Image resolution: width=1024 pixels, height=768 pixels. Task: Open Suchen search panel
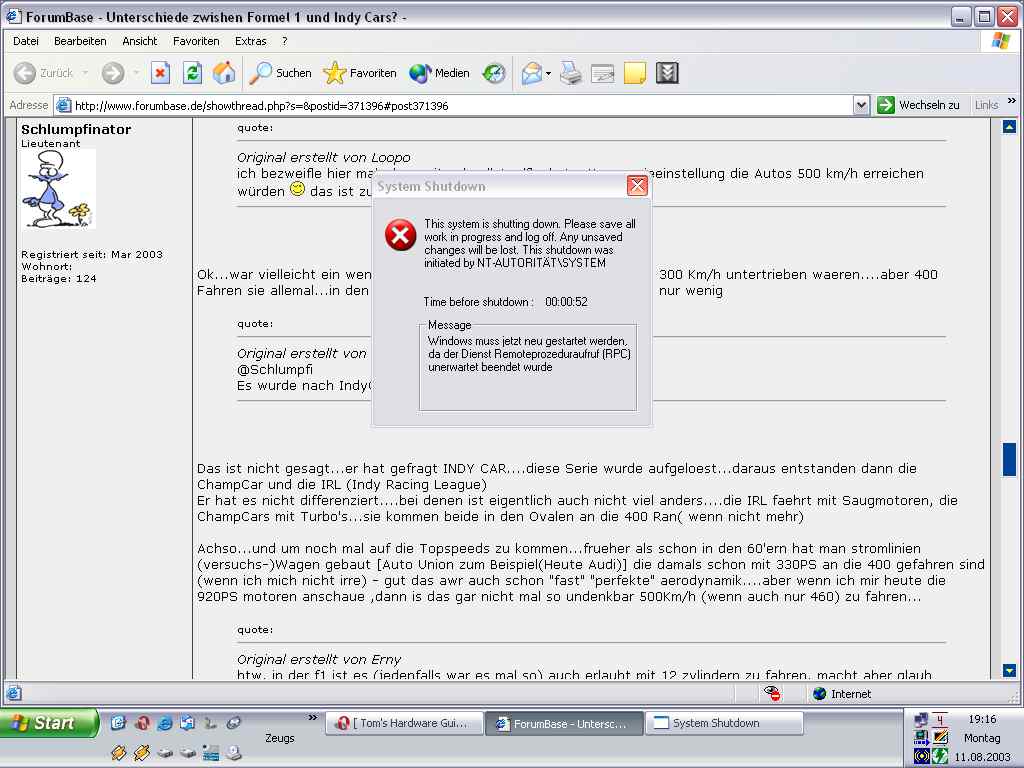click(280, 73)
